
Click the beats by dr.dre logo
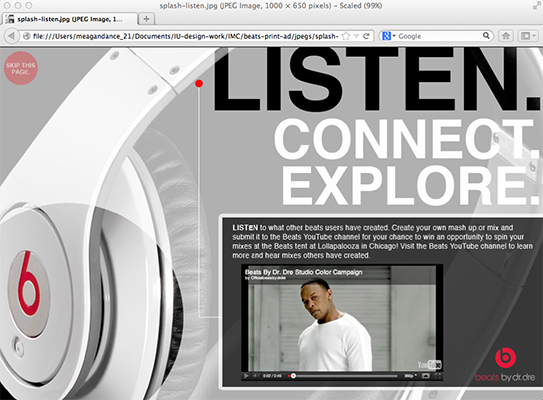(505, 365)
